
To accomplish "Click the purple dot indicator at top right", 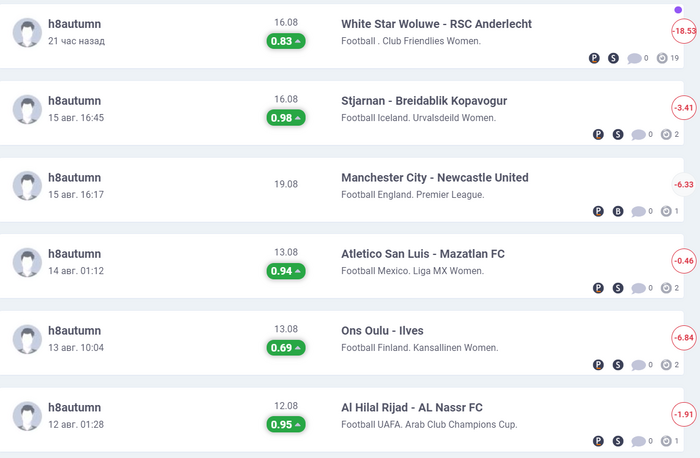I will coord(678,9).
